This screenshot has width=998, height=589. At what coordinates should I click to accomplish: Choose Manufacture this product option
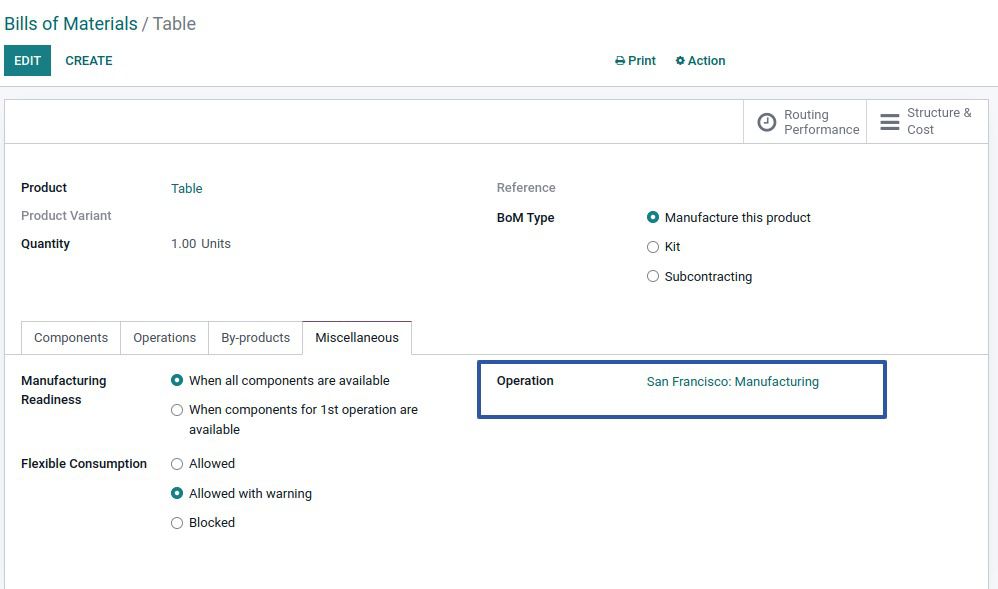pos(653,217)
